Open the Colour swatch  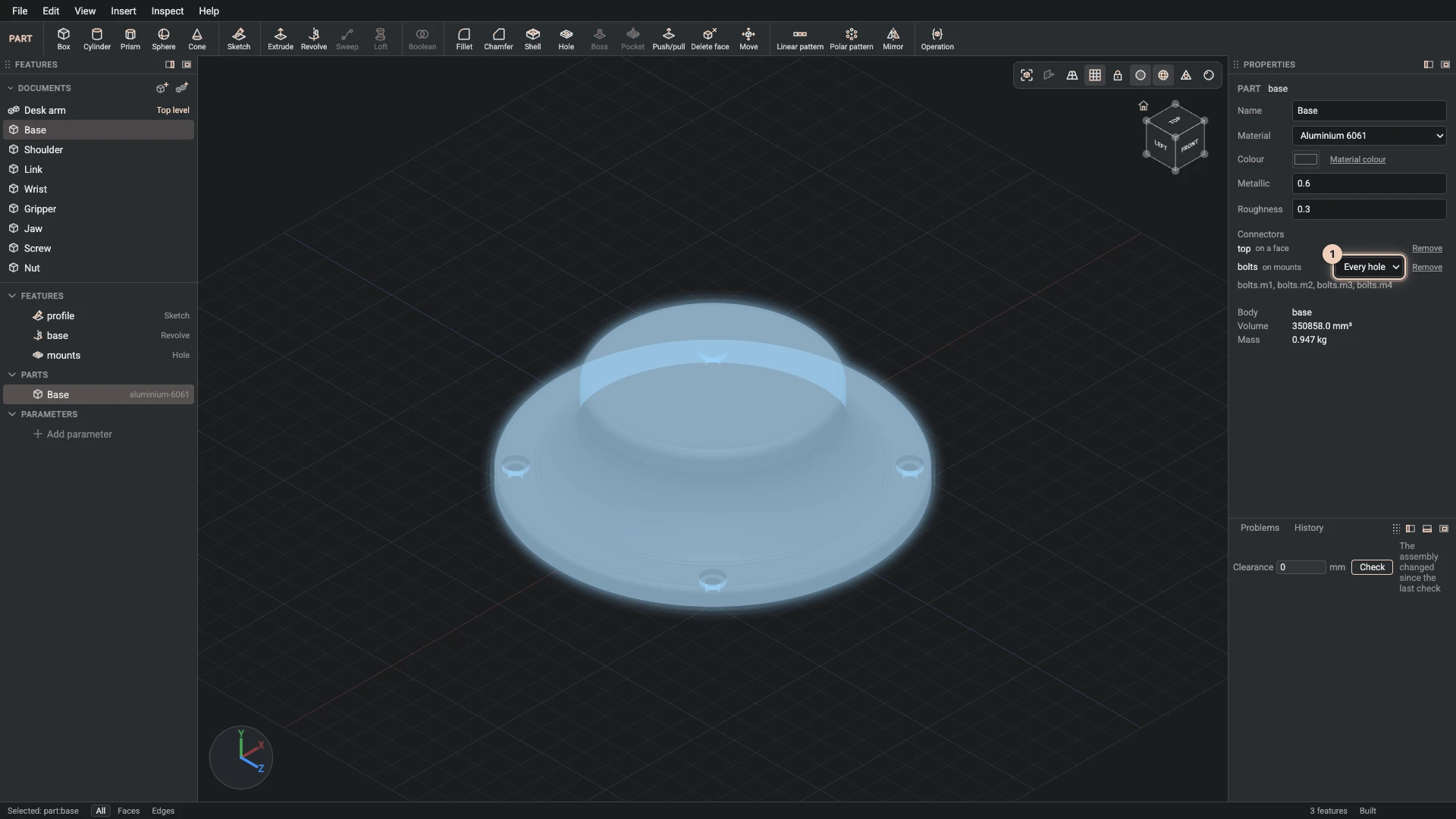coord(1305,159)
